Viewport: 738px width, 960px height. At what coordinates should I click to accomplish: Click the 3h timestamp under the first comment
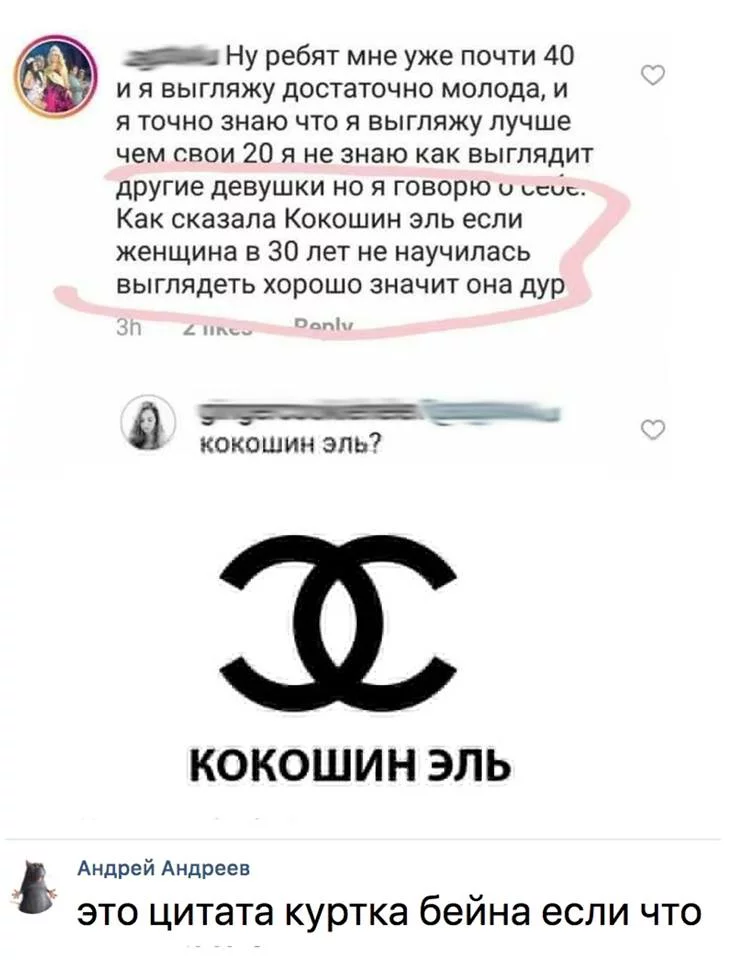tap(128, 329)
